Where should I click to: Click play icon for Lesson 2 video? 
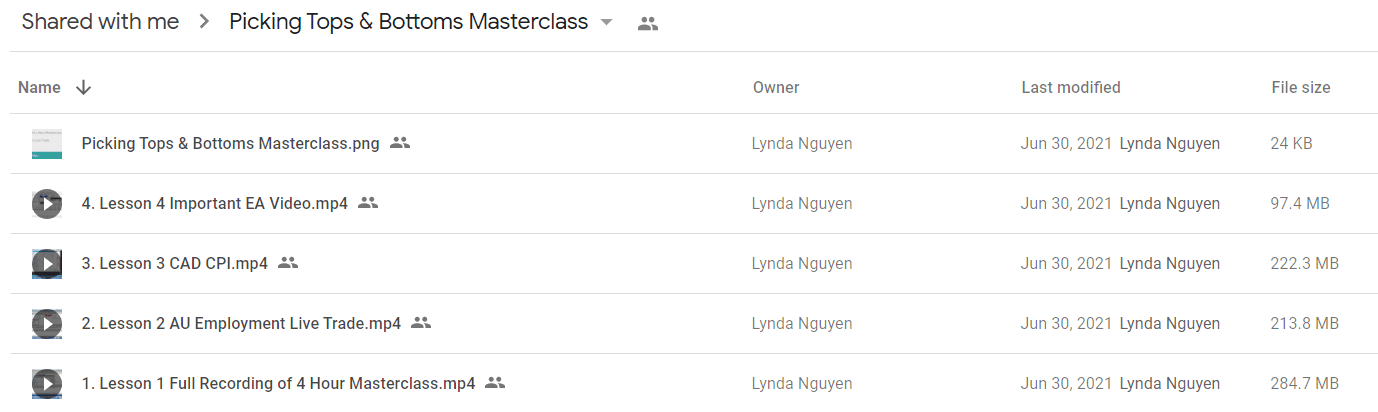pyautogui.click(x=46, y=324)
